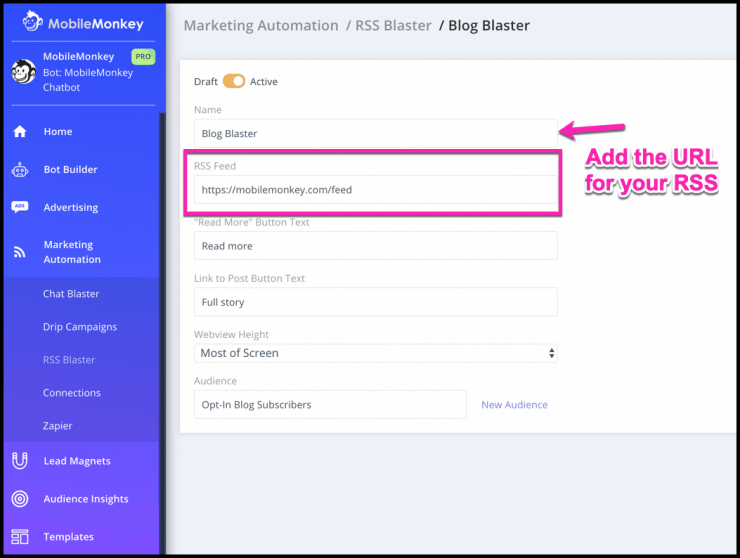
Task: Select Drip Campaigns menu item
Action: (80, 327)
